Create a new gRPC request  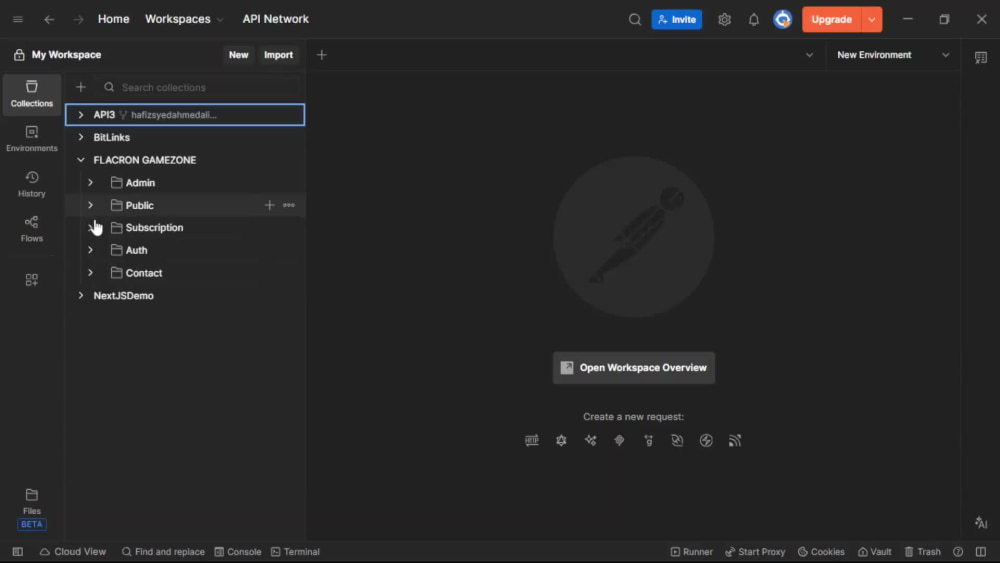[x=649, y=440]
